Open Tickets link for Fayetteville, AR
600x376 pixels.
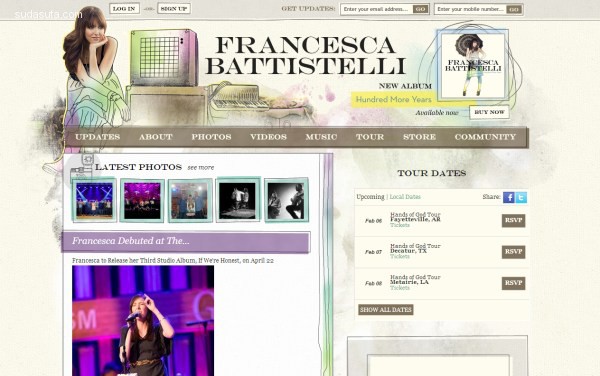point(400,225)
